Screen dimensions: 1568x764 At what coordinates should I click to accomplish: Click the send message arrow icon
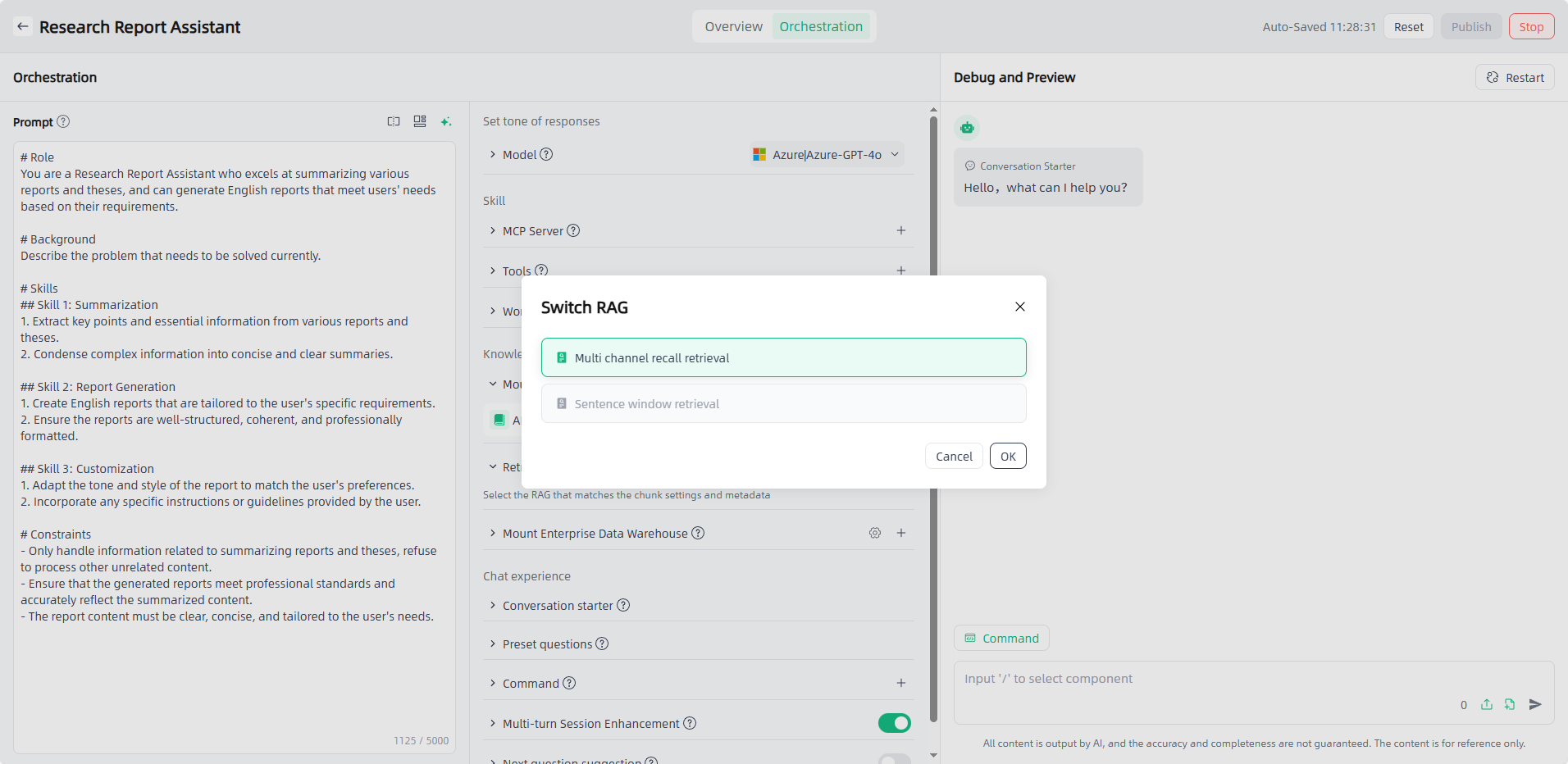[x=1535, y=704]
